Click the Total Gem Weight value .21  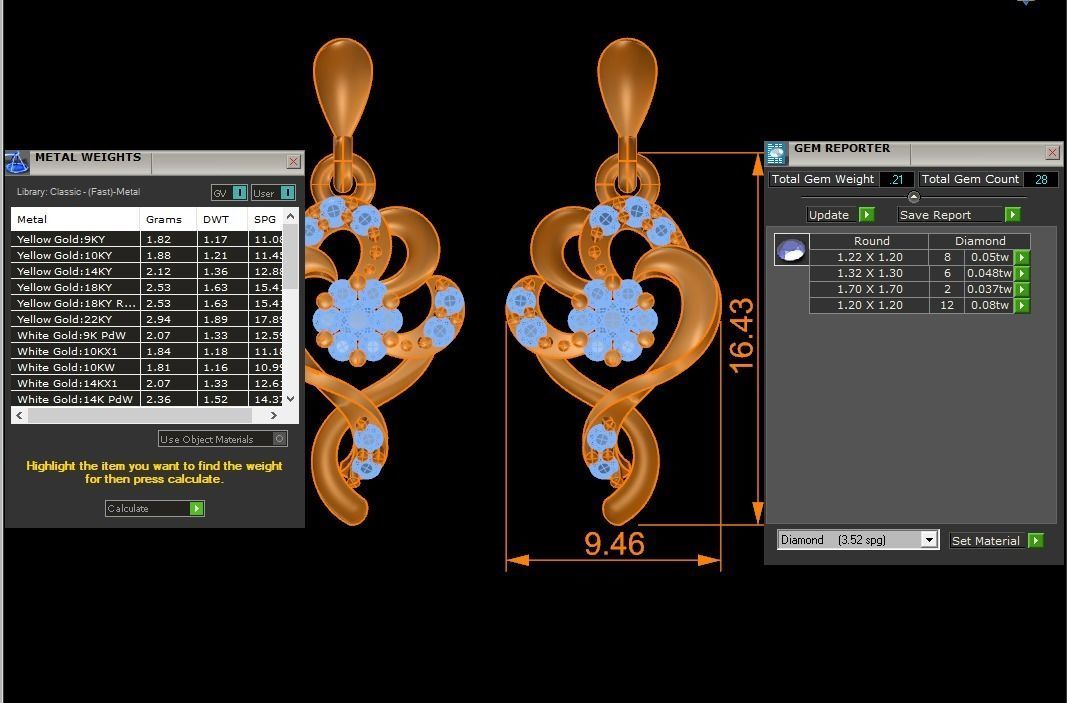[896, 180]
